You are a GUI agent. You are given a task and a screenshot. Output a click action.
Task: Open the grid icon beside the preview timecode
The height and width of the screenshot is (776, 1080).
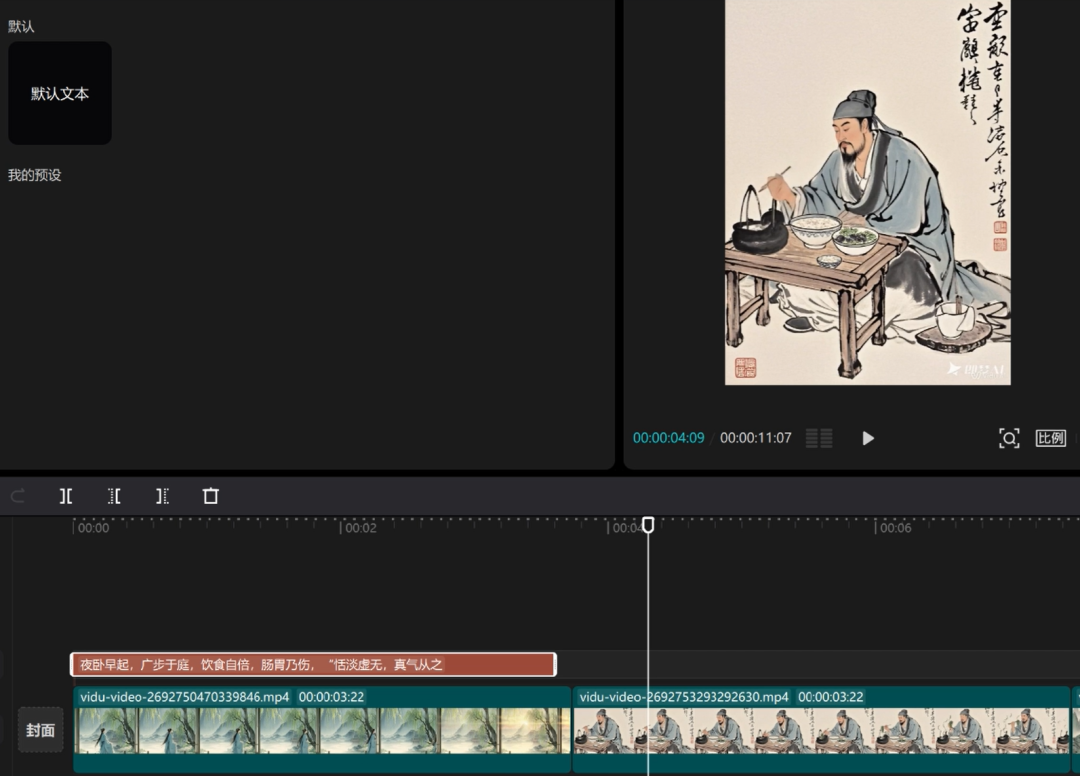819,438
